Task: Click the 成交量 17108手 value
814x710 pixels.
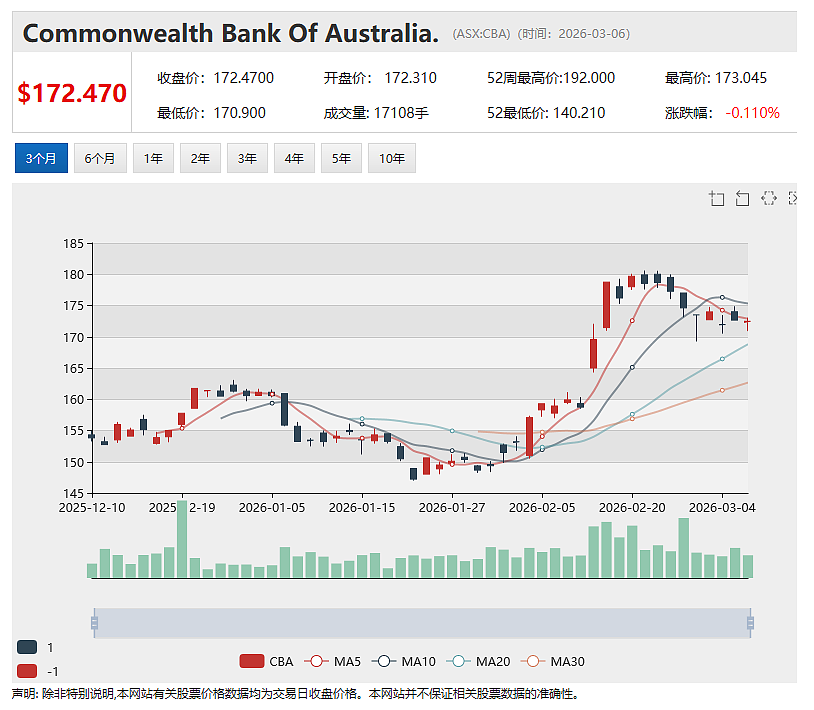Action: pos(401,113)
